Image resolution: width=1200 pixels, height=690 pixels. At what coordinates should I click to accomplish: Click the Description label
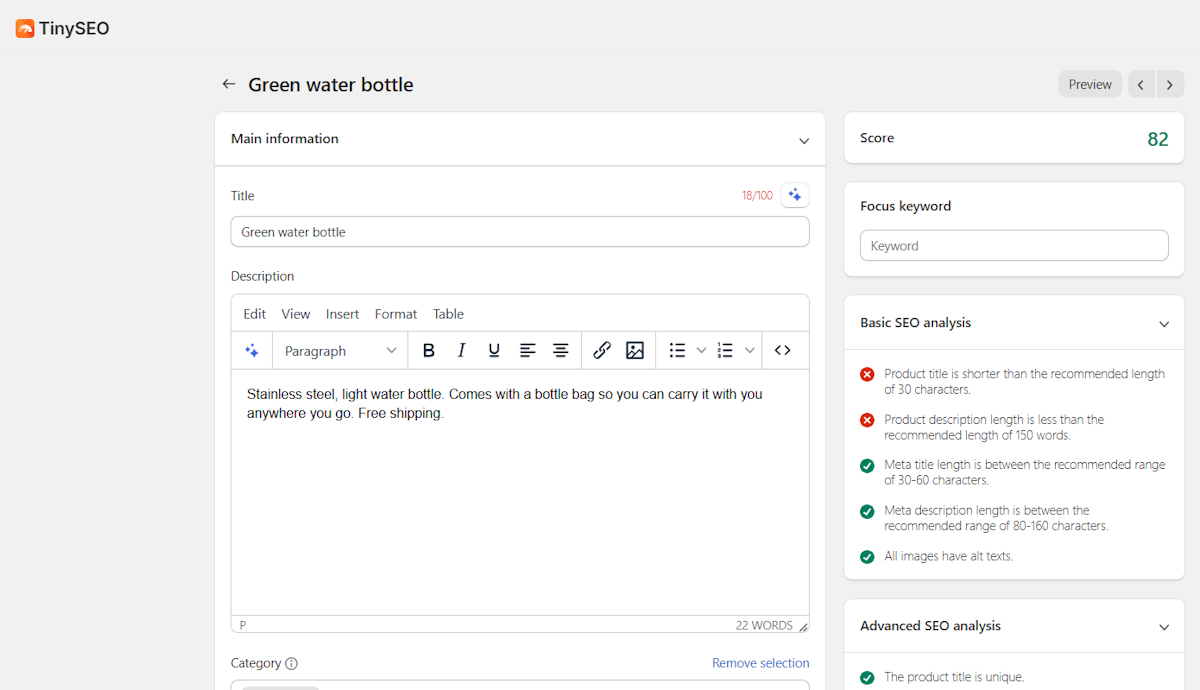[x=263, y=276]
